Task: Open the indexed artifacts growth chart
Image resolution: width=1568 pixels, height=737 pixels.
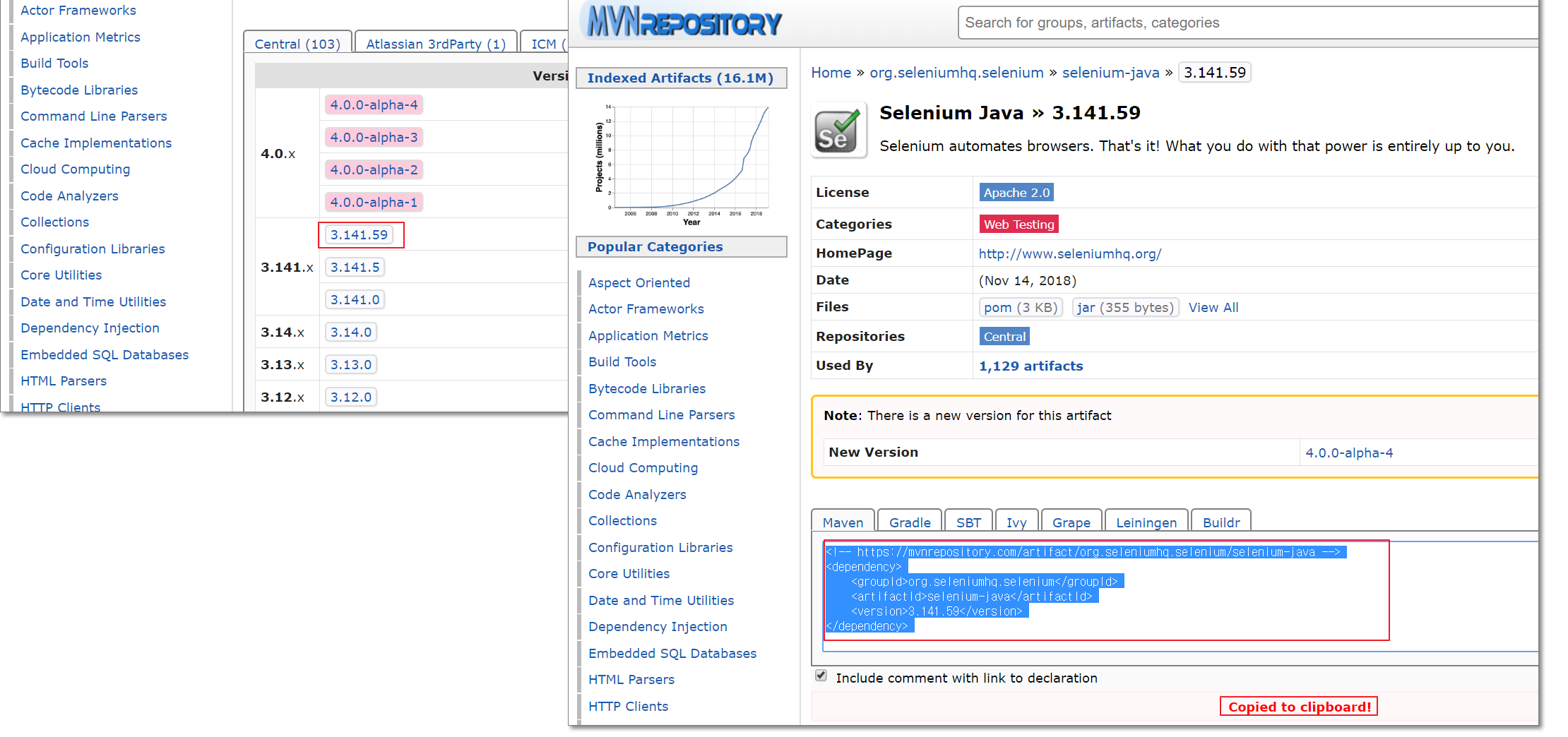Action: click(682, 164)
